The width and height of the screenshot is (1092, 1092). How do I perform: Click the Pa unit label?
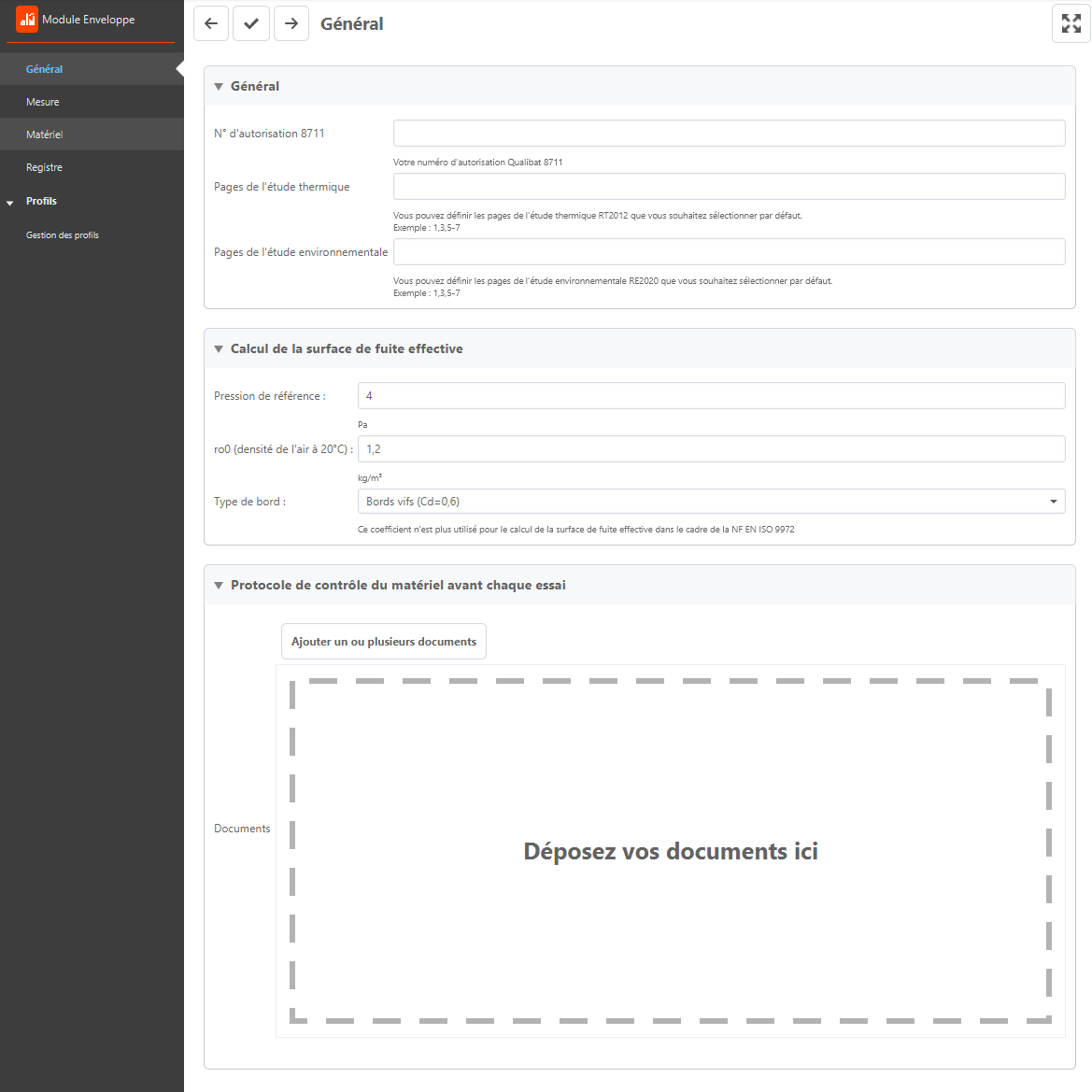pos(362,425)
